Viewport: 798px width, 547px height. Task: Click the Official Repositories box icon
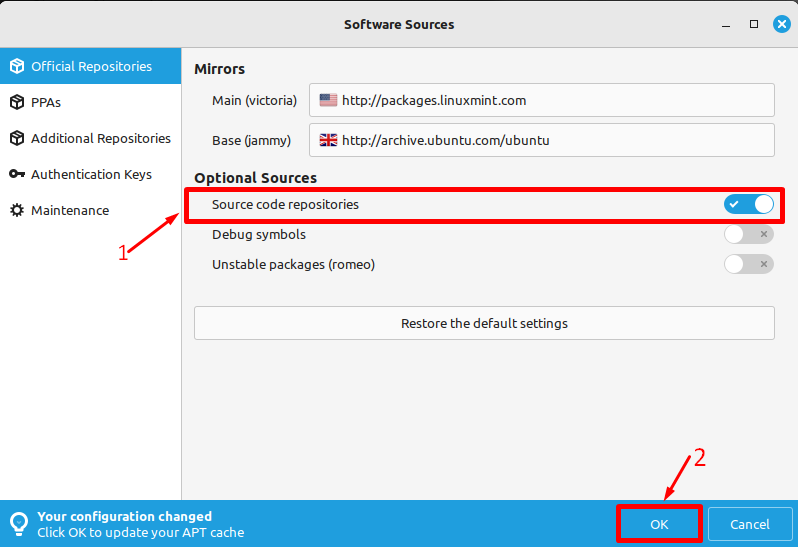(16, 66)
